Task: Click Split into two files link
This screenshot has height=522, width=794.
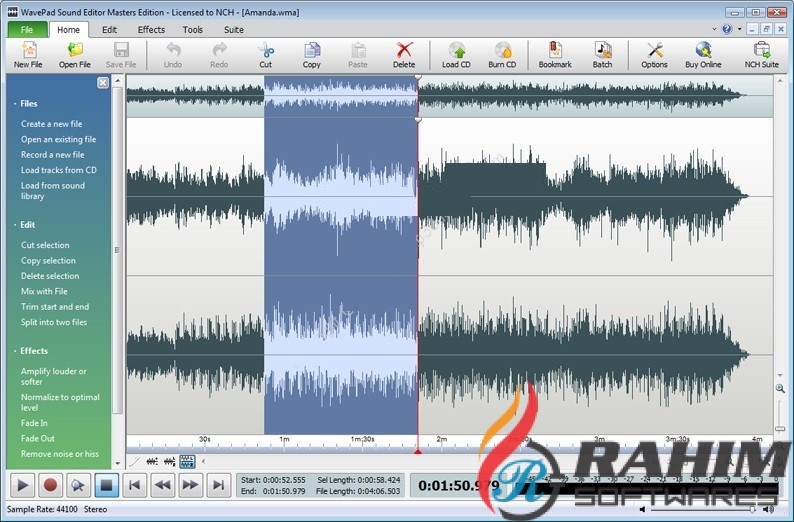Action: point(54,323)
